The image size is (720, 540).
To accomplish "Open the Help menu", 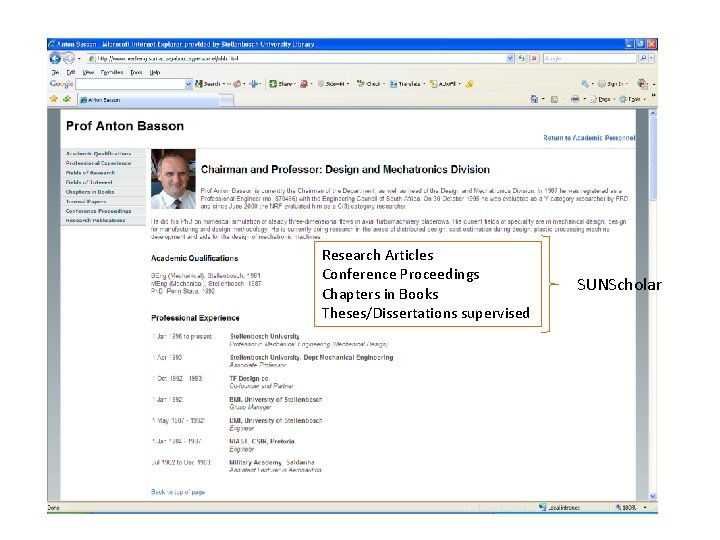I will tap(155, 72).
